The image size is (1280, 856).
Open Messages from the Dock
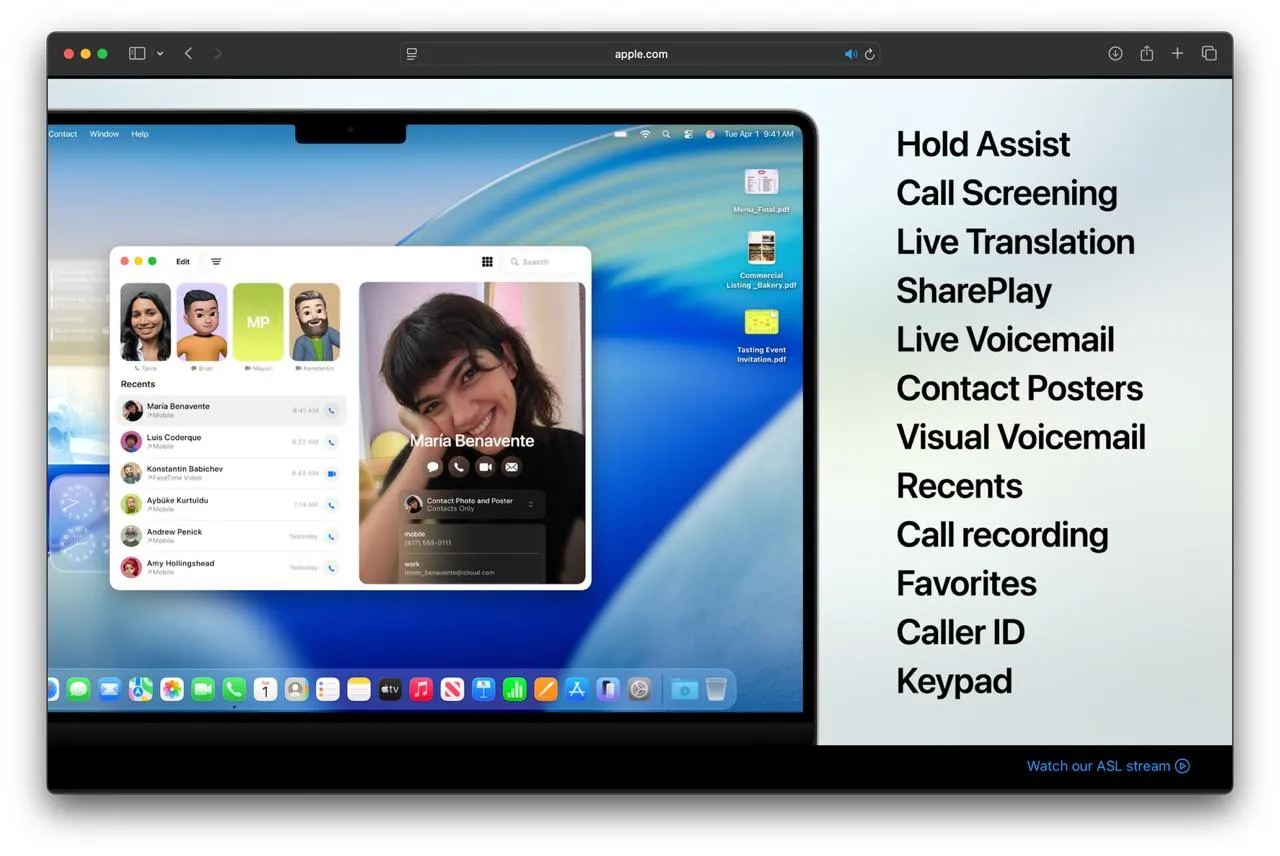[78, 689]
